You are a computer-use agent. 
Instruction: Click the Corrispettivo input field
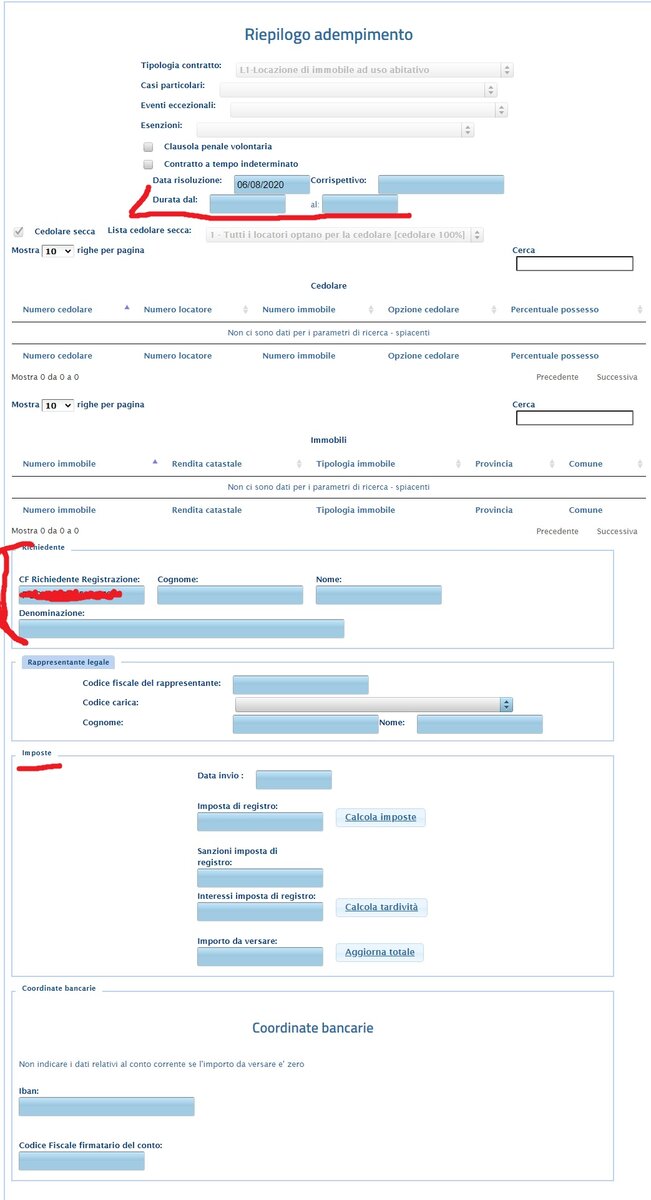pos(441,184)
